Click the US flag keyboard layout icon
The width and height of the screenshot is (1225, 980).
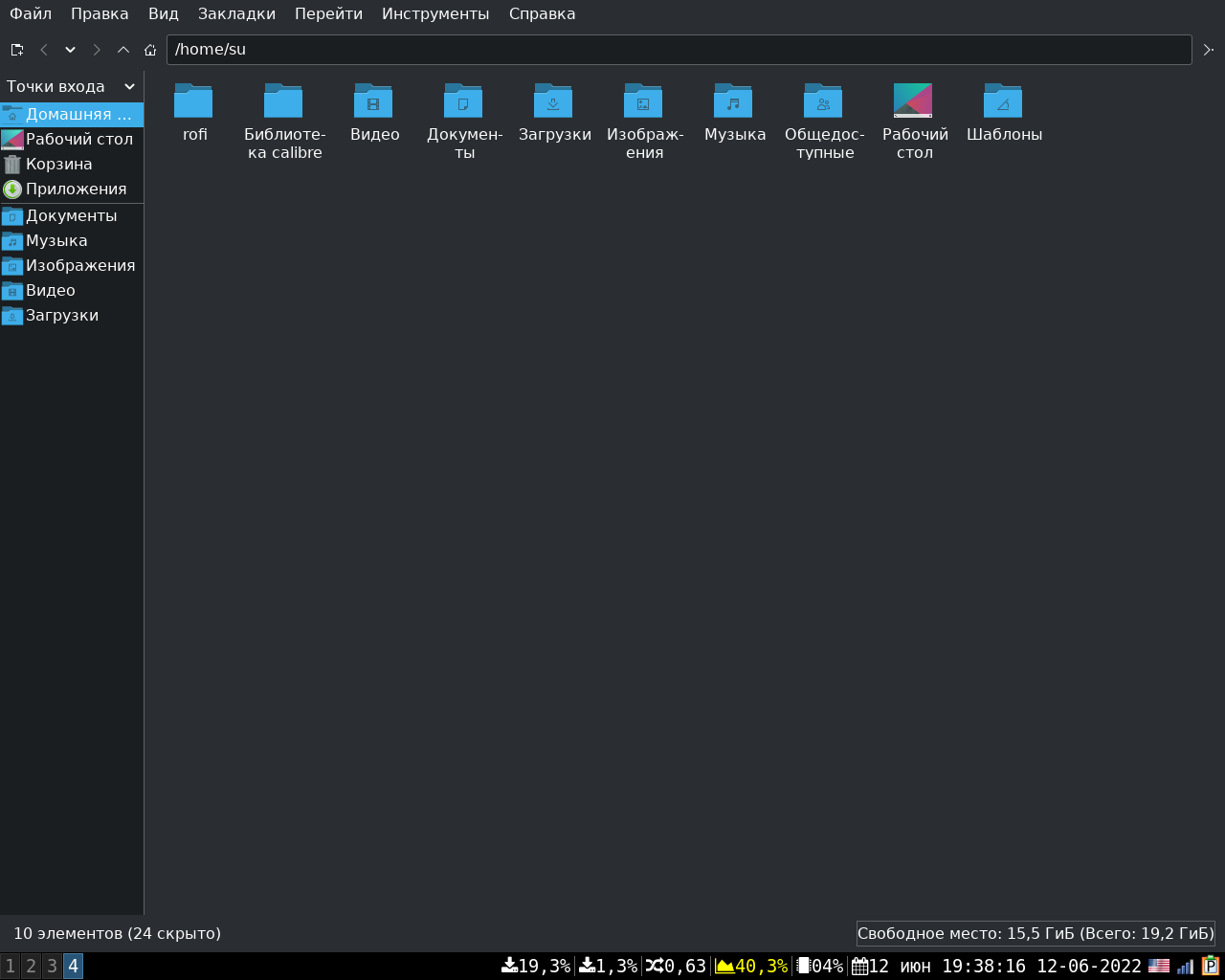pos(1159,967)
